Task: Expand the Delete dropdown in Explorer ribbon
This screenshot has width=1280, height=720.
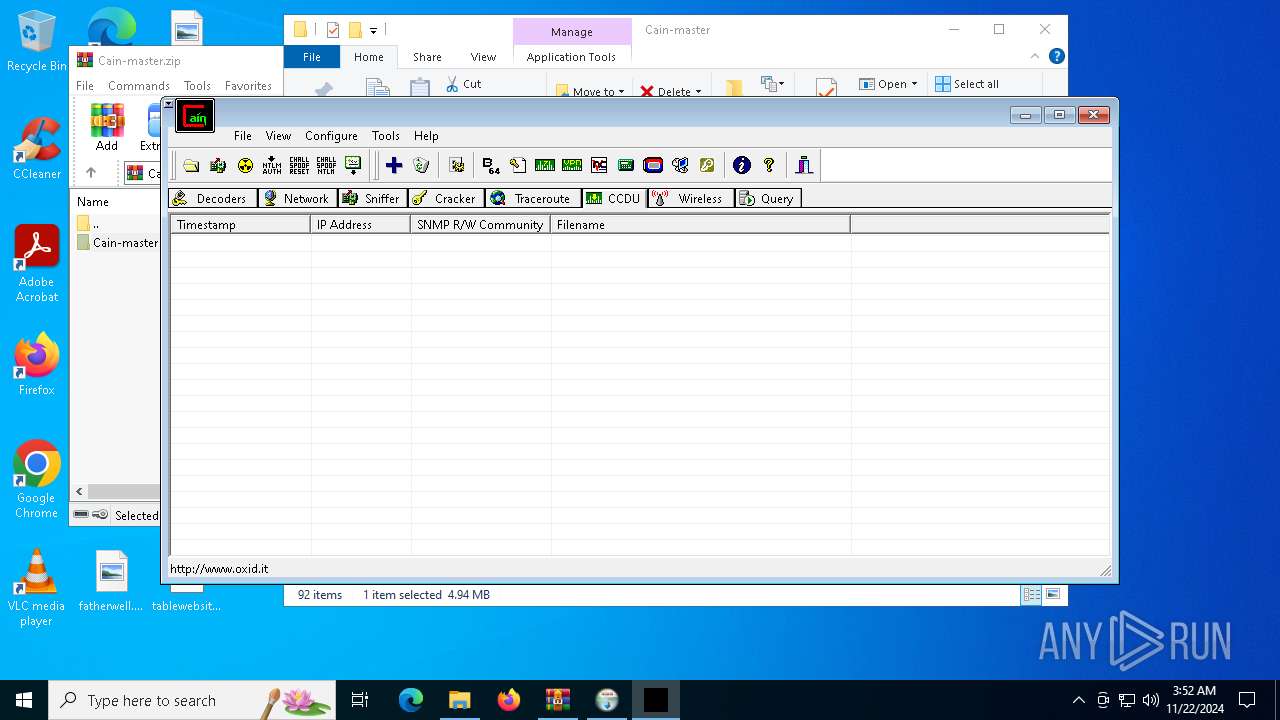Action: (x=670, y=91)
